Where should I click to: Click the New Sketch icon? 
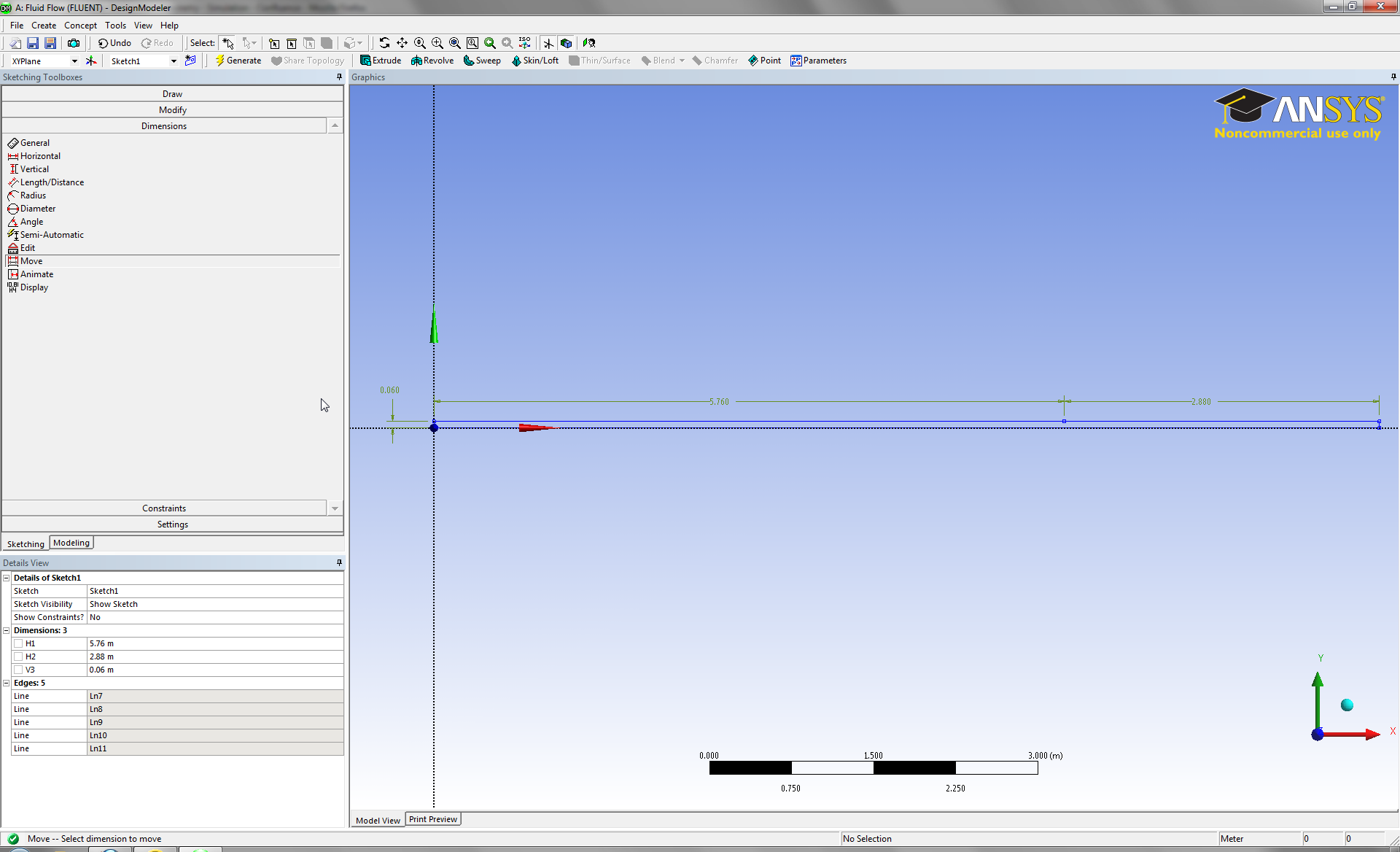[190, 61]
